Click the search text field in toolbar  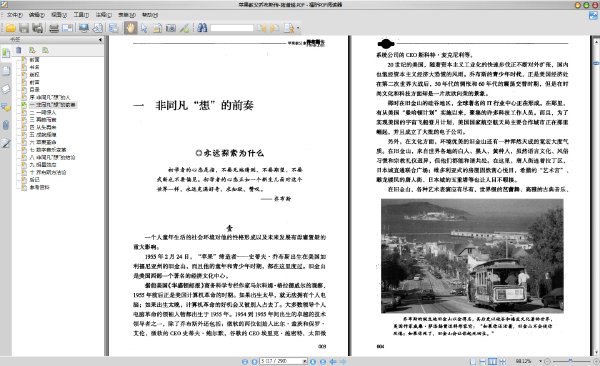point(232,28)
